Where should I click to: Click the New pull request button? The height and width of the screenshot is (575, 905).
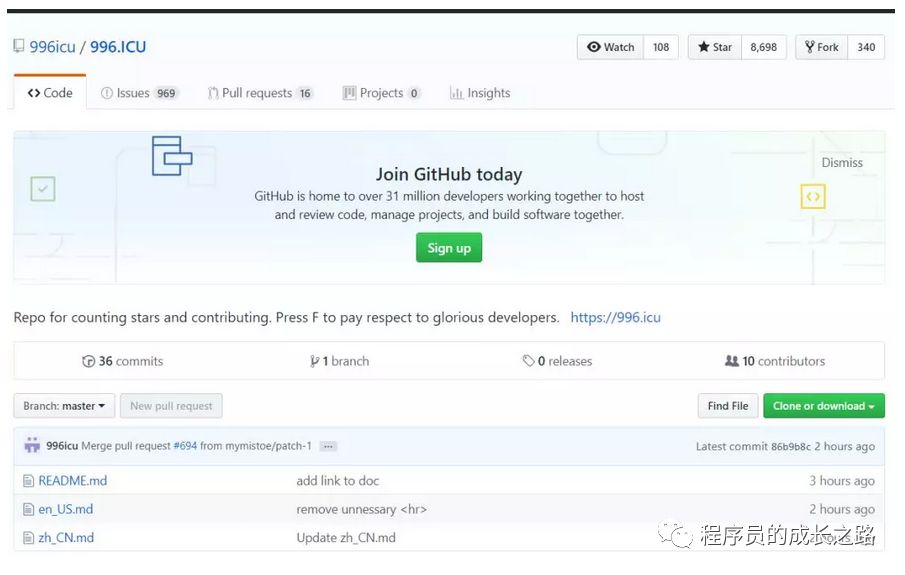tap(171, 406)
